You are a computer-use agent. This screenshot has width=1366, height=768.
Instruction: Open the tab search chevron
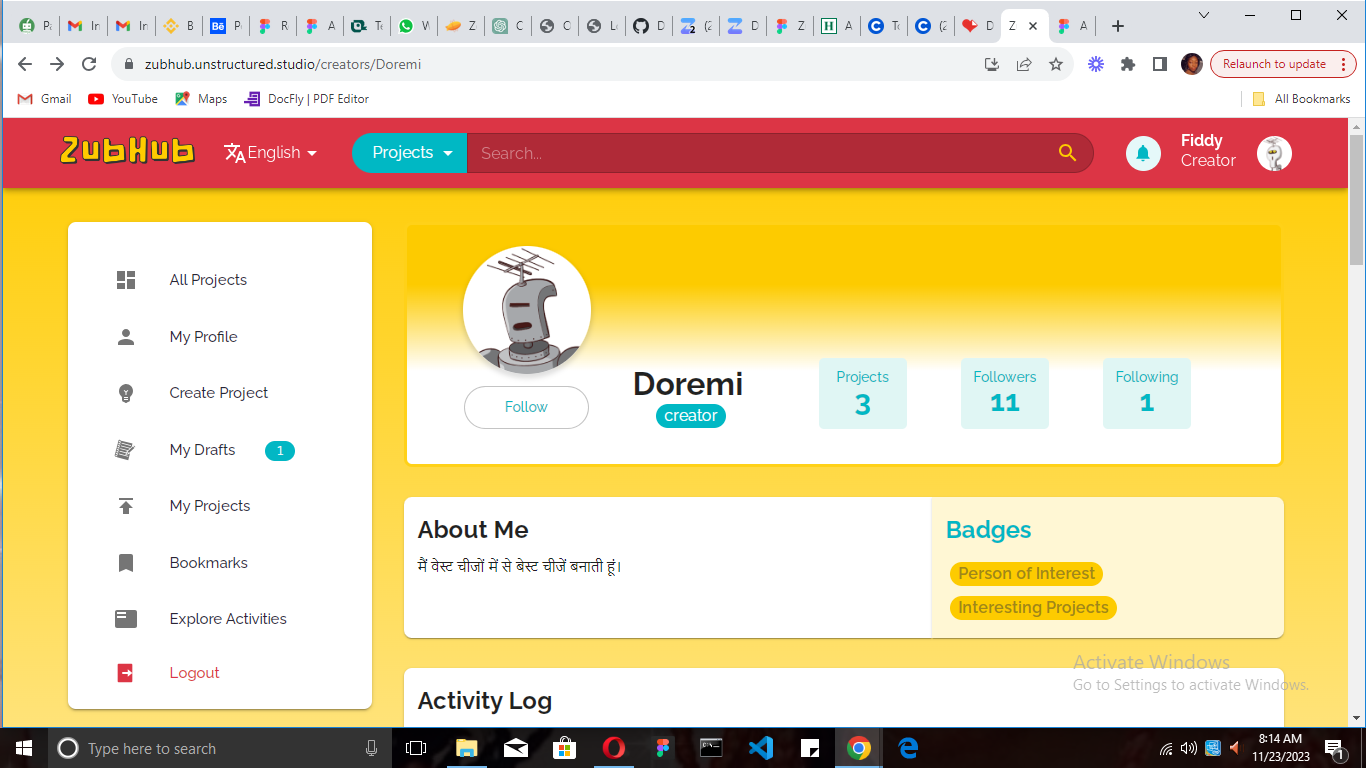tap(1204, 15)
